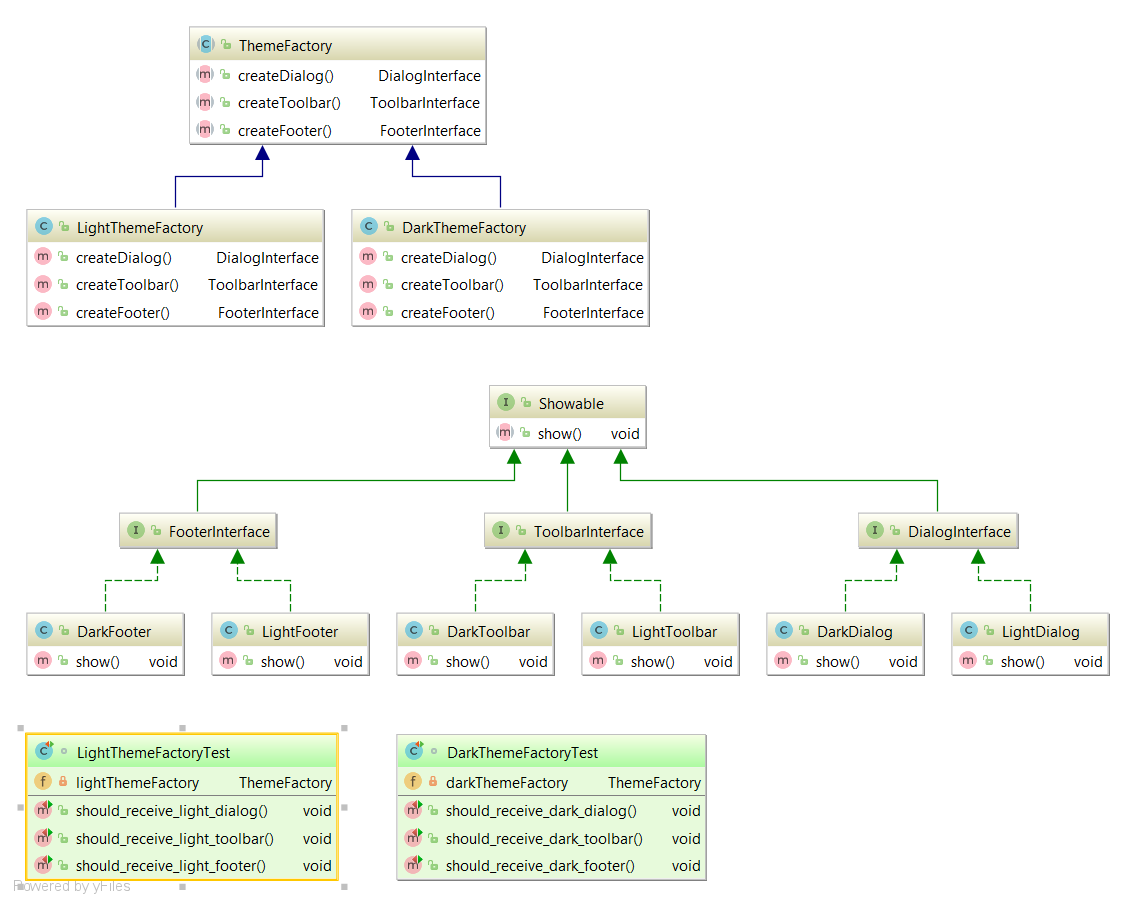The image size is (1135, 906).
Task: Click the test method icon beside should_receive_dark_dialog()
Action: click(x=413, y=810)
